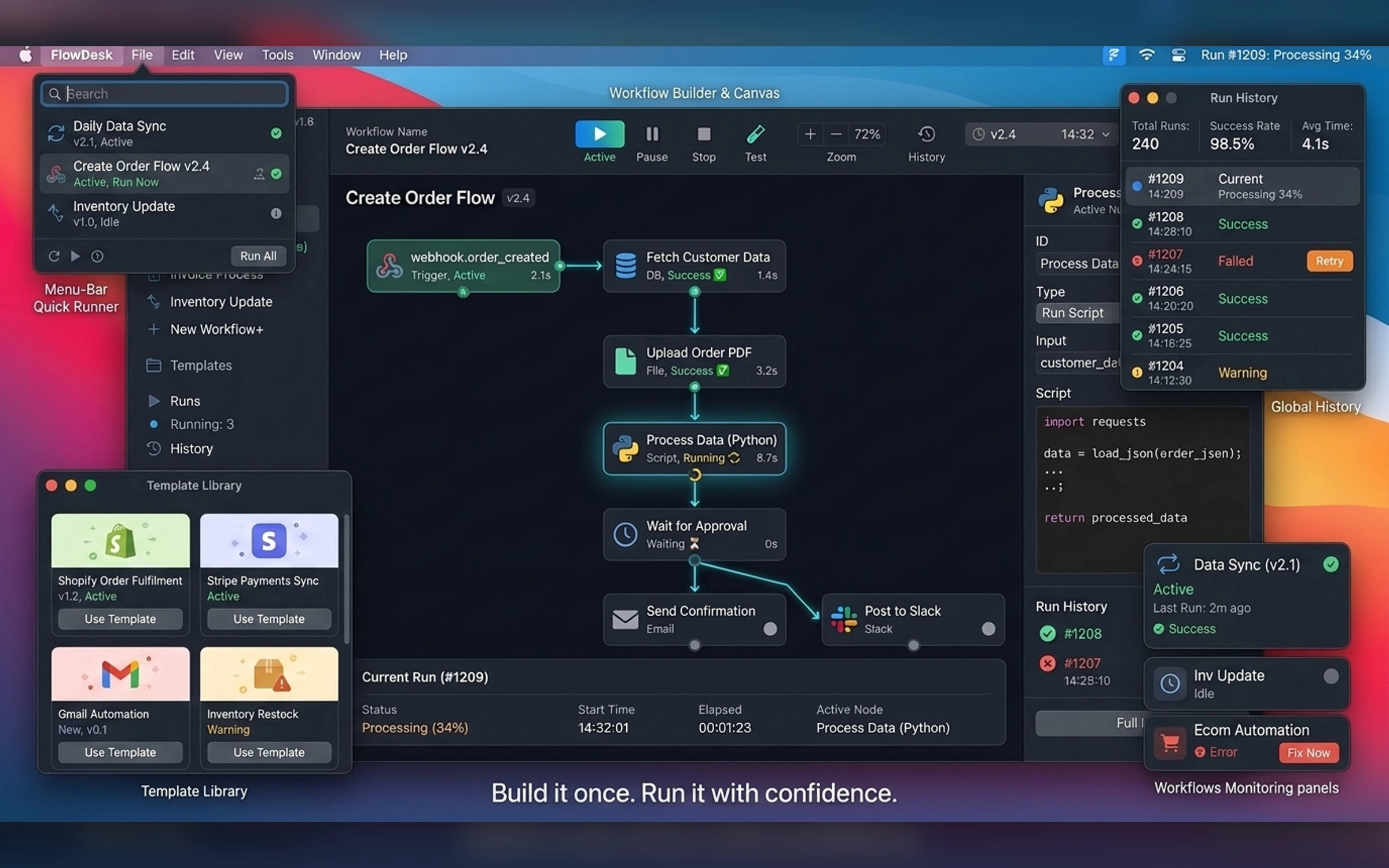Open the Run Script type dropdown
Screen dimensions: 1389x868
coord(1078,313)
